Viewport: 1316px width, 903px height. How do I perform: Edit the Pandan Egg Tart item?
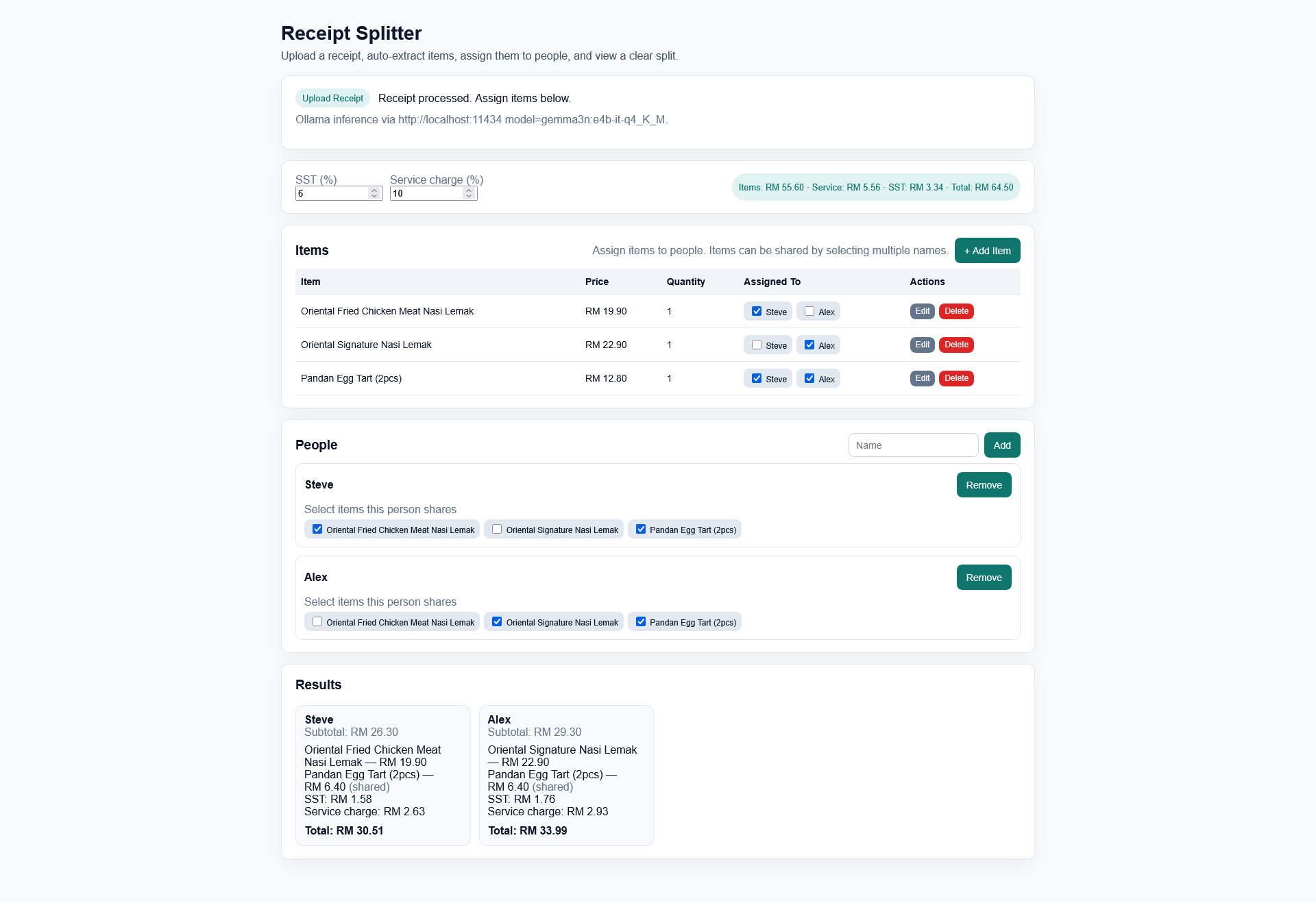(922, 378)
